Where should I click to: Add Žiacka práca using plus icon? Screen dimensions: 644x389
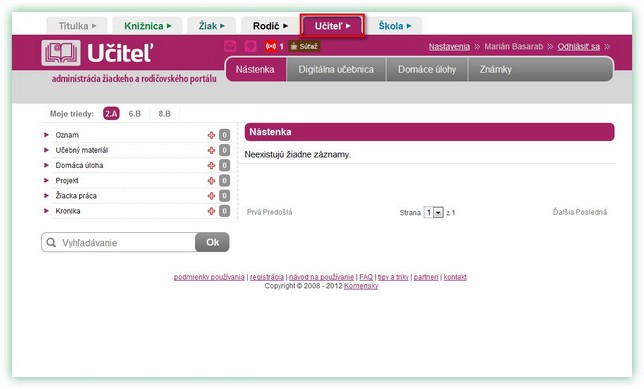point(211,196)
